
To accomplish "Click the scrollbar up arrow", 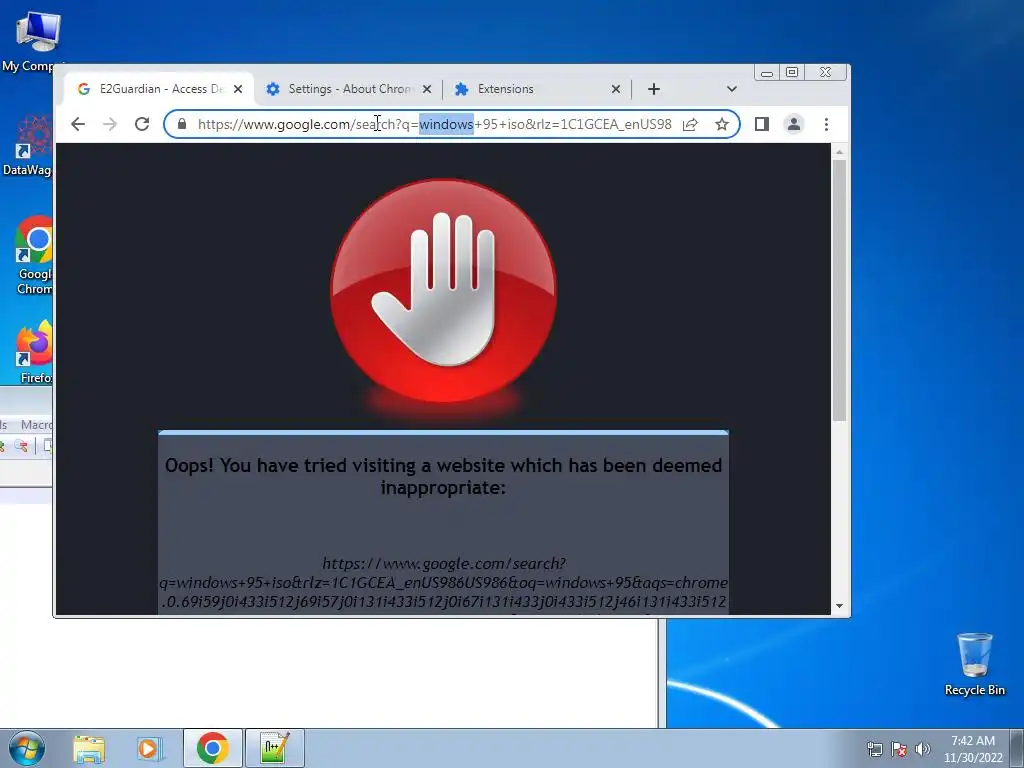I will [x=840, y=152].
